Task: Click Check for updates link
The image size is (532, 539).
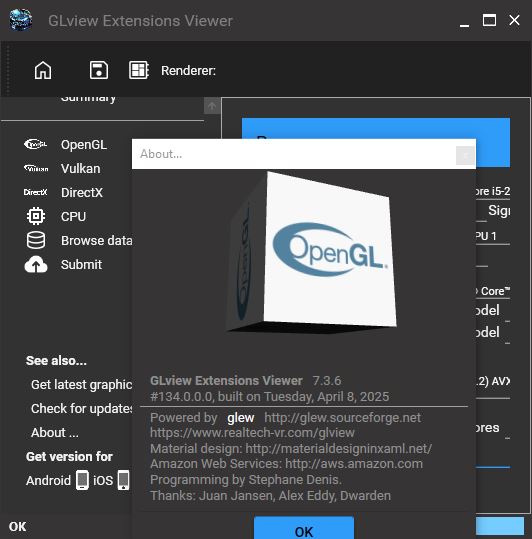Action: coord(81,409)
